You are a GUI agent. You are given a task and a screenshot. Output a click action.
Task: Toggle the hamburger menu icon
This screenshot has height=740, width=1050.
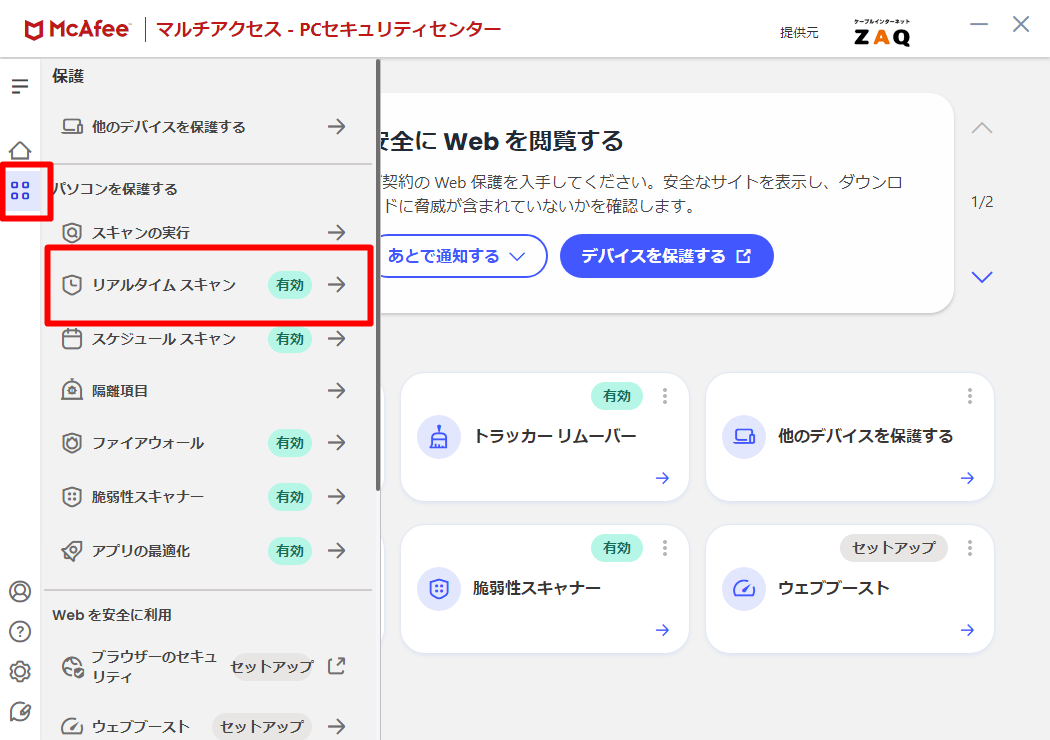pos(20,86)
